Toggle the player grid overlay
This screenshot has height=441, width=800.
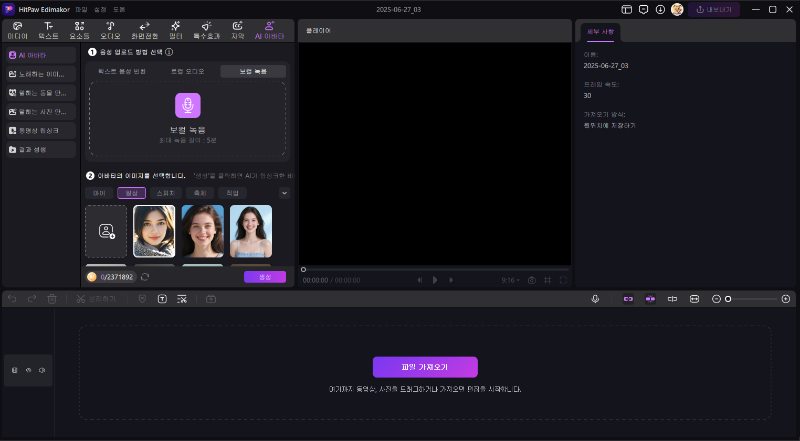pos(547,280)
